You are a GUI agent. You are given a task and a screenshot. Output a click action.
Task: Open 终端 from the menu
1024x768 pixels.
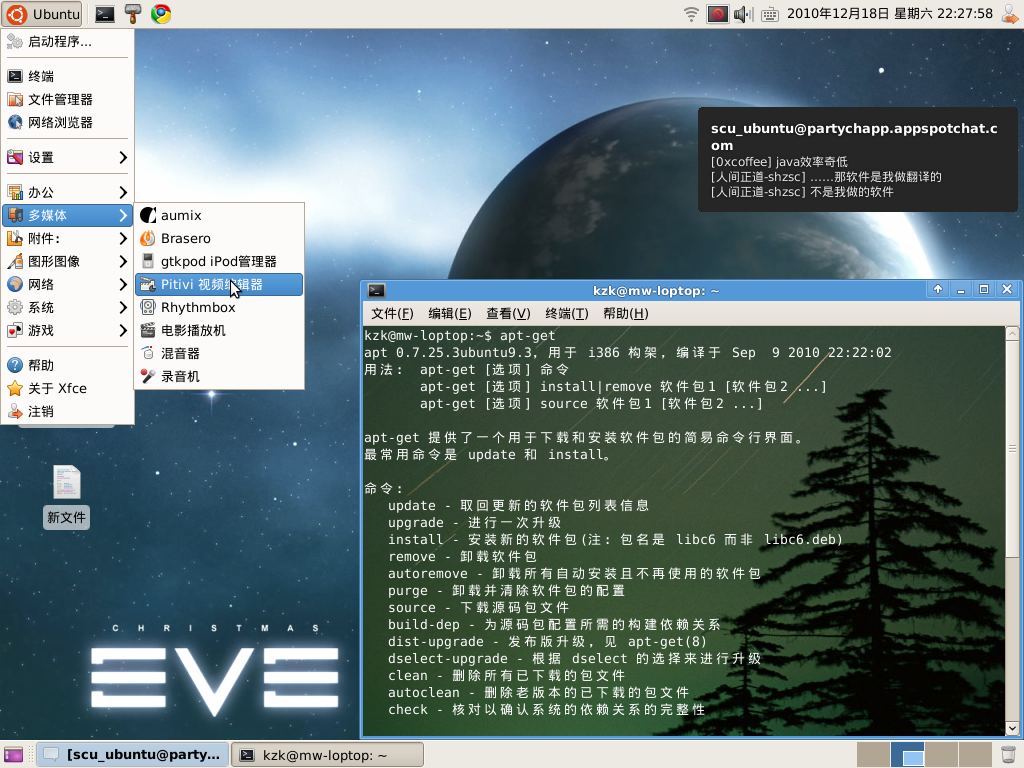click(x=68, y=76)
